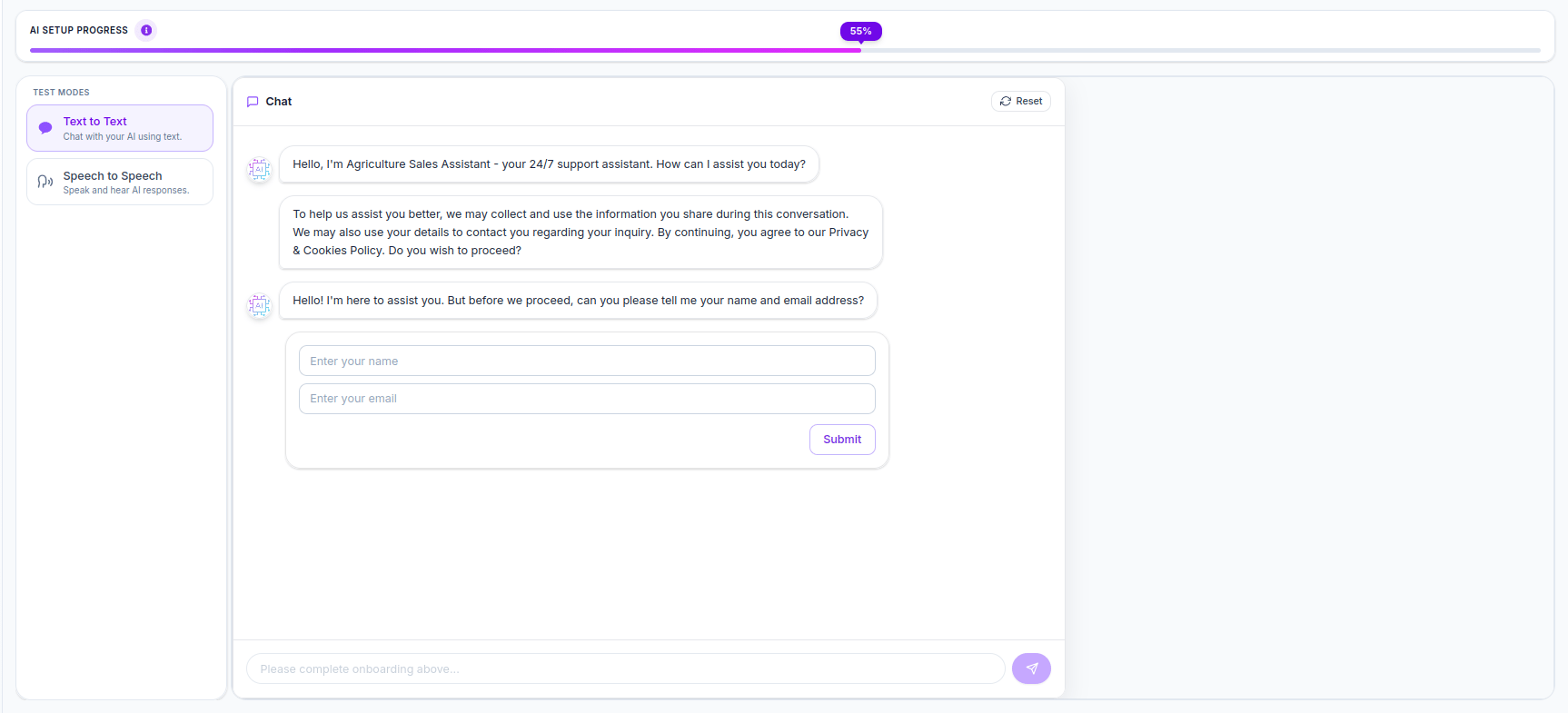The height and width of the screenshot is (713, 1568).
Task: Click the Enter your name field
Action: tap(587, 361)
